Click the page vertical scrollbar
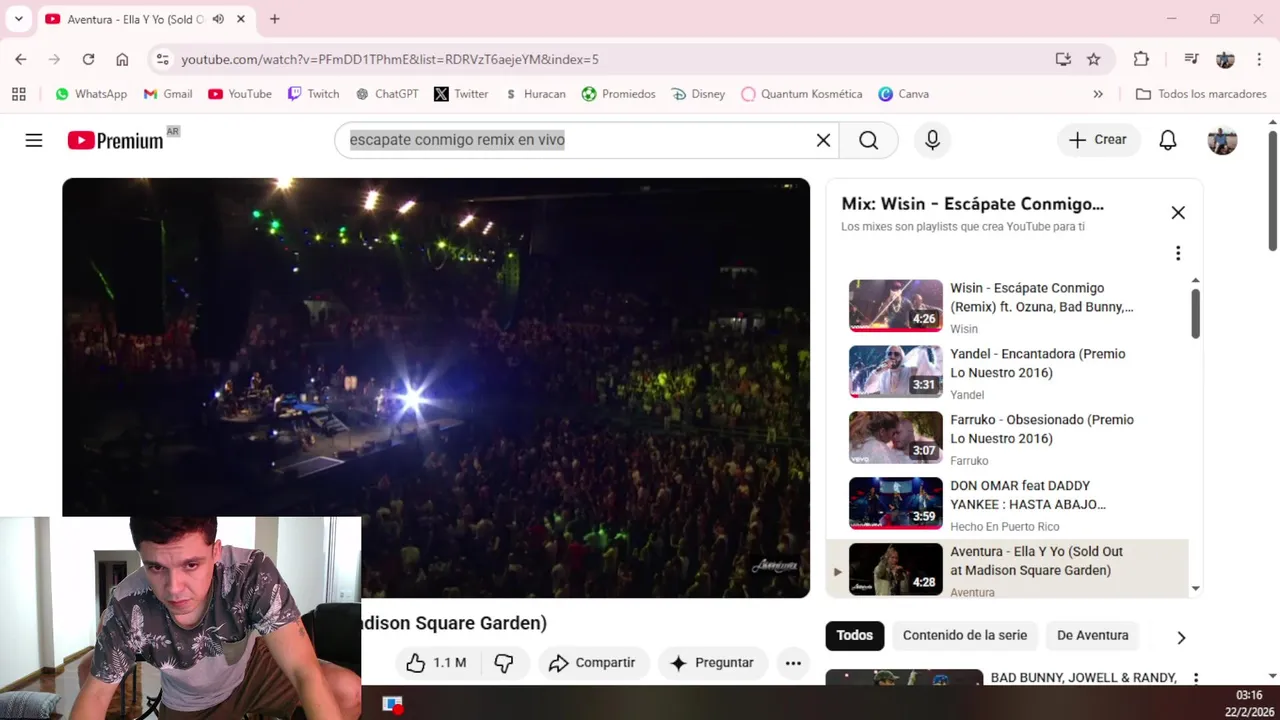1280x720 pixels. pos(1273,190)
